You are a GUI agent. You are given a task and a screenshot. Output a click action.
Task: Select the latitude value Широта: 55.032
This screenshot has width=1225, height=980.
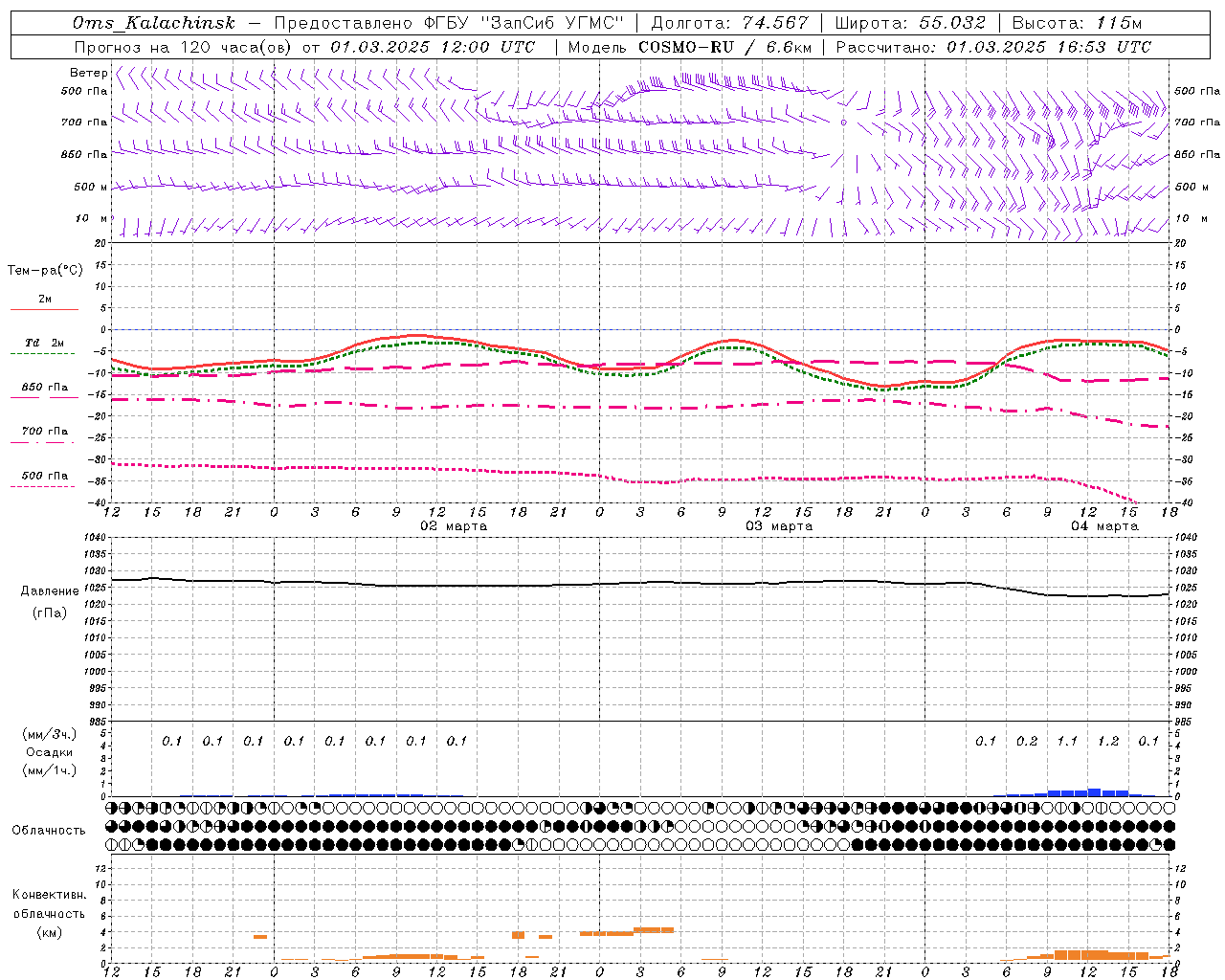pos(910,23)
